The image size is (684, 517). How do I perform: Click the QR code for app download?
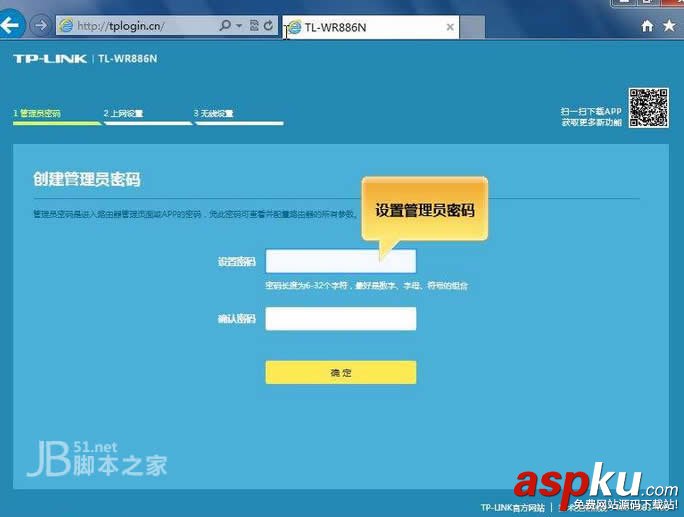(x=648, y=108)
